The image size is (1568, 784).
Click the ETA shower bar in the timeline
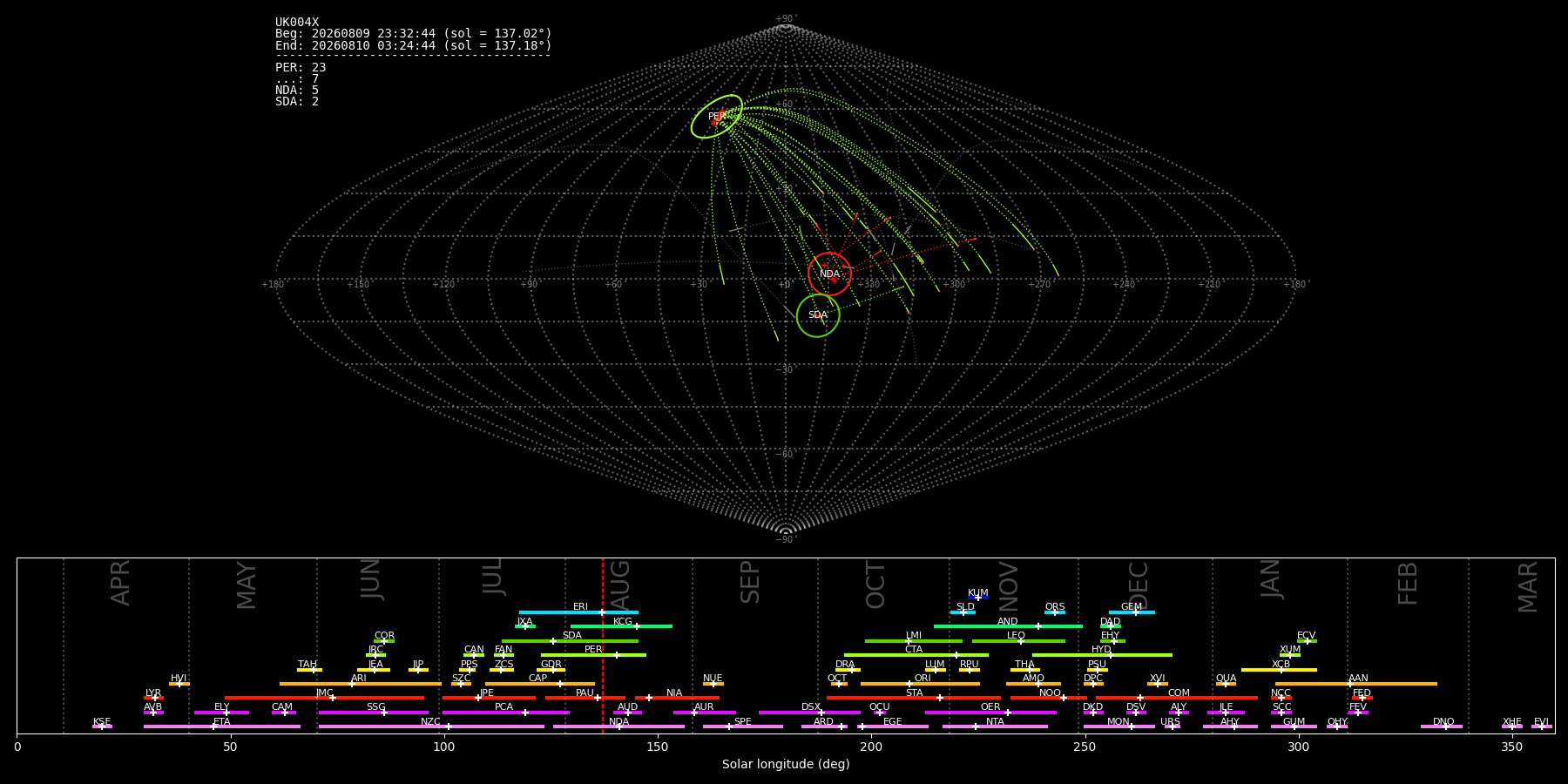222,727
